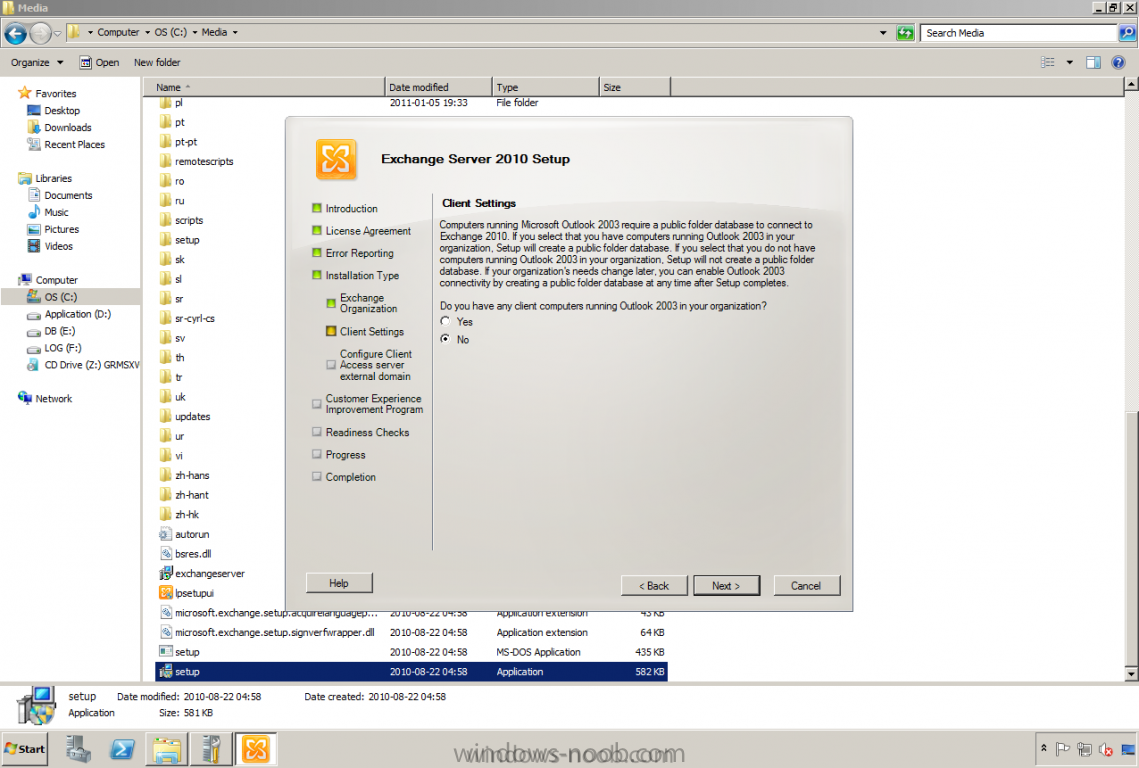The width and height of the screenshot is (1139, 768).
Task: Click the Back button in Exchange Setup
Action: (x=654, y=586)
